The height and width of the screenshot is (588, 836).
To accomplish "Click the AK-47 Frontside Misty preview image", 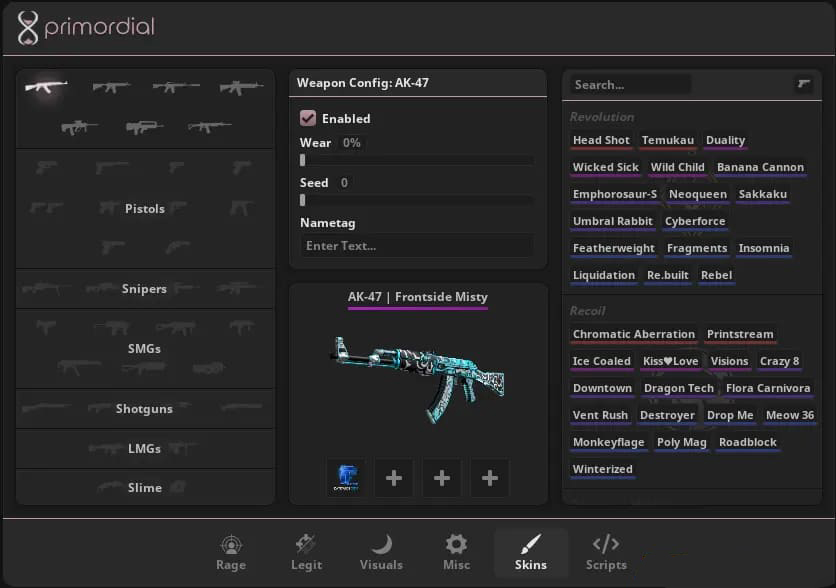I will (418, 379).
